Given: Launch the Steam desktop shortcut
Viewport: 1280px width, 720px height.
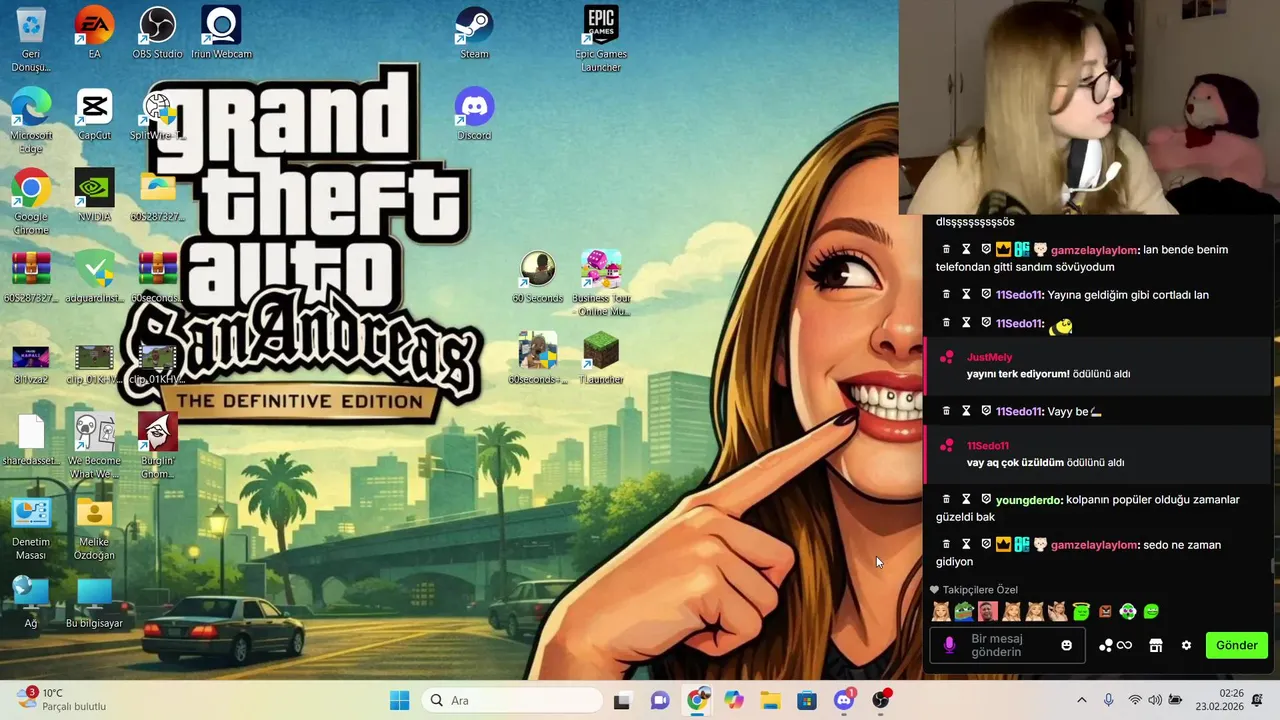Looking at the screenshot, I should click(x=474, y=34).
